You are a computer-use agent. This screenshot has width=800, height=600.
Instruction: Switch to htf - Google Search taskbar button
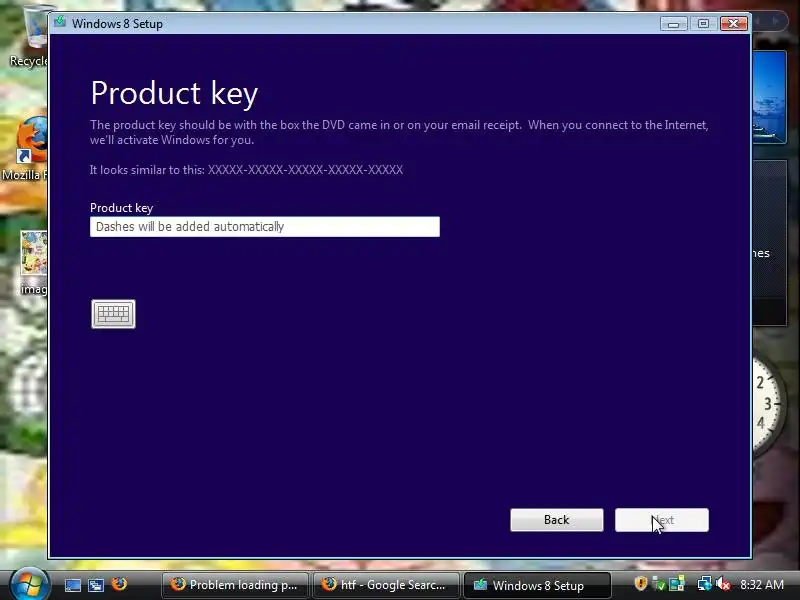385,585
